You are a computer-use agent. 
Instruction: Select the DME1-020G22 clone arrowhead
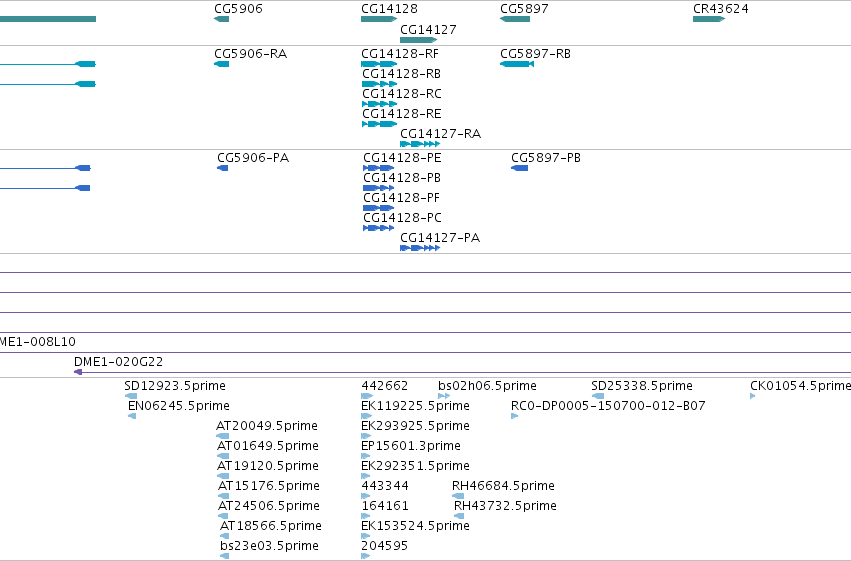(x=78, y=372)
